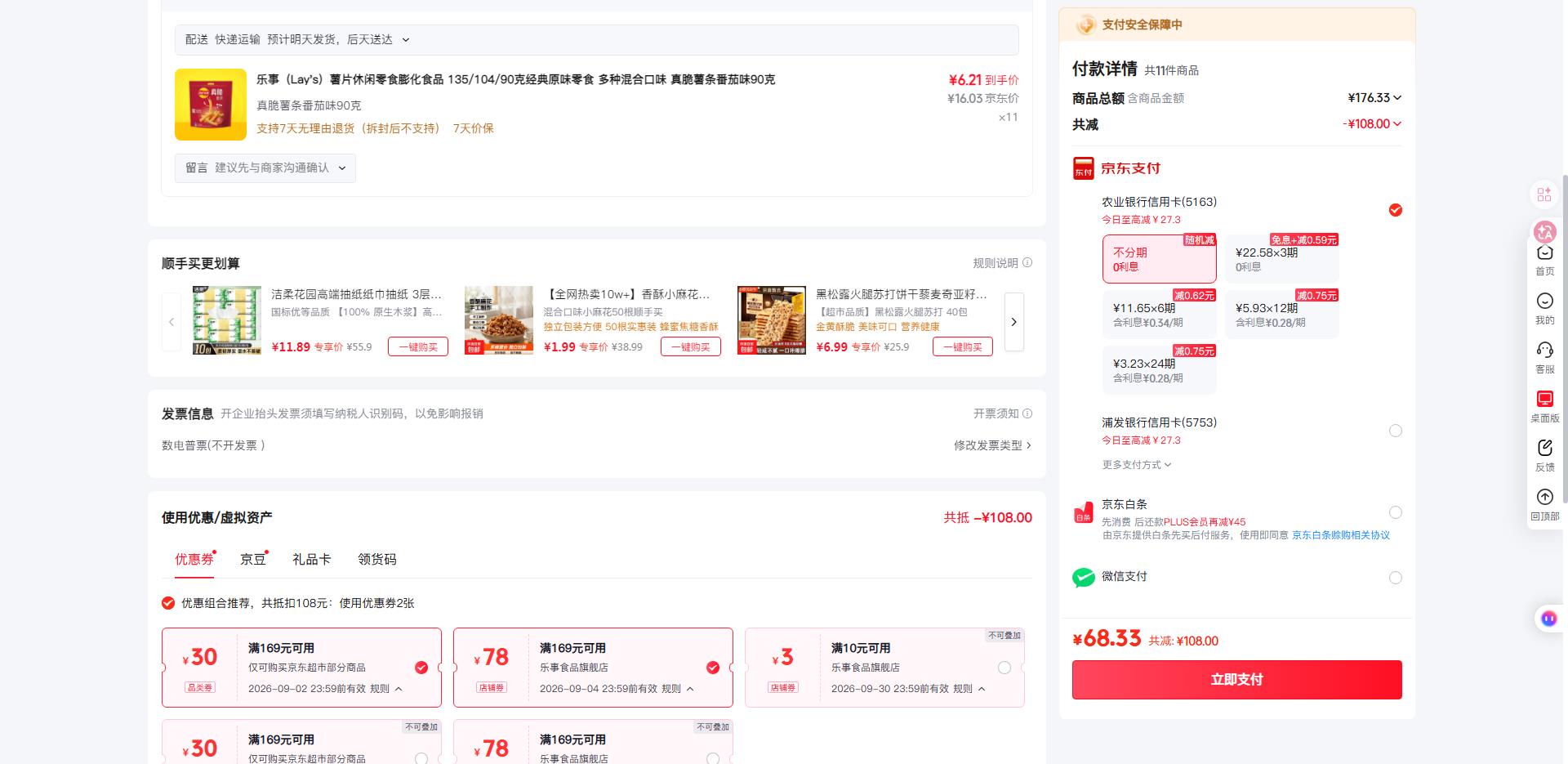Open 我的 face icon in sidebar
Screen dimensions: 1568x764
click(x=1544, y=301)
